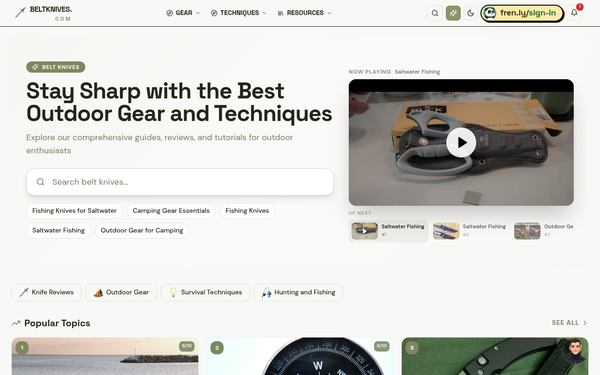Open popular topic card with compass
Viewport: 600px width, 375px height.
pyautogui.click(x=300, y=356)
